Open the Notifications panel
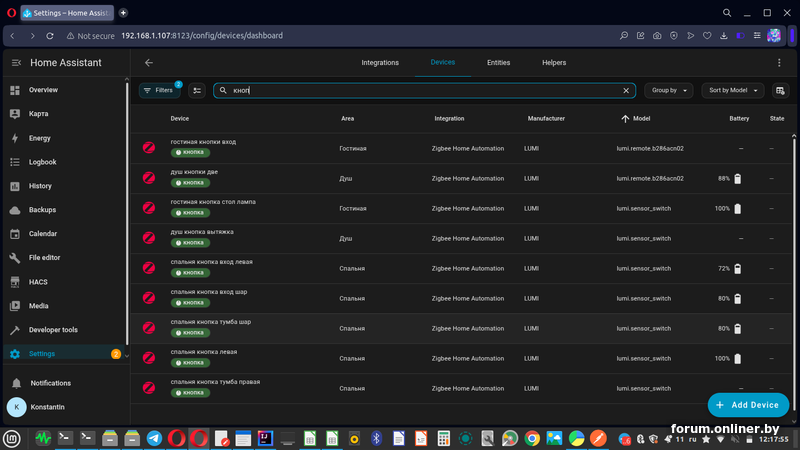The width and height of the screenshot is (800, 450). pyautogui.click(x=50, y=383)
